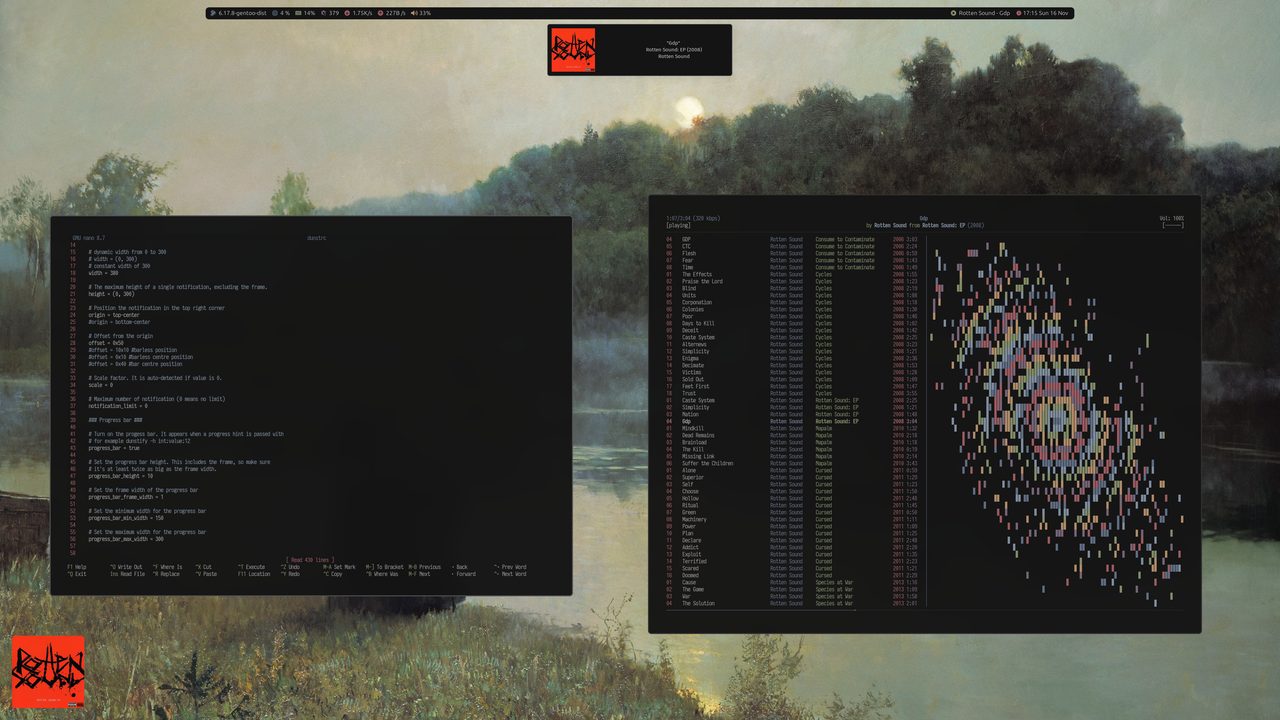Click the now-playing icon beside Rotten Sound - Gdp
The width and height of the screenshot is (1280, 720).
(954, 13)
